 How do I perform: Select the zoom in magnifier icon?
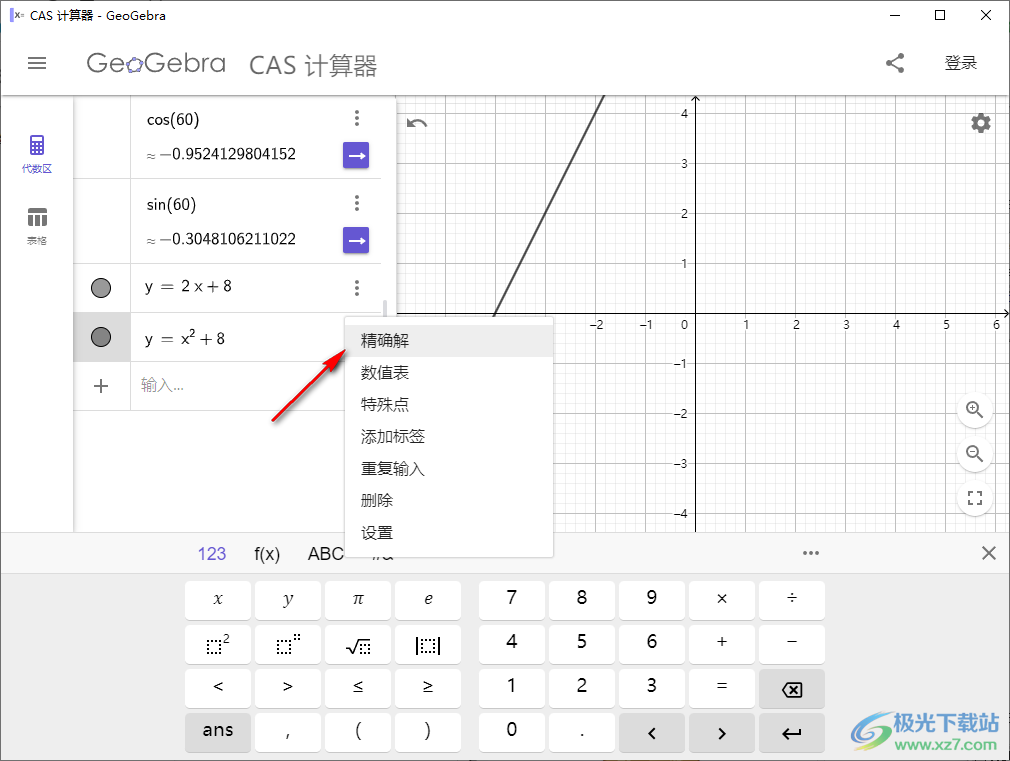point(975,410)
